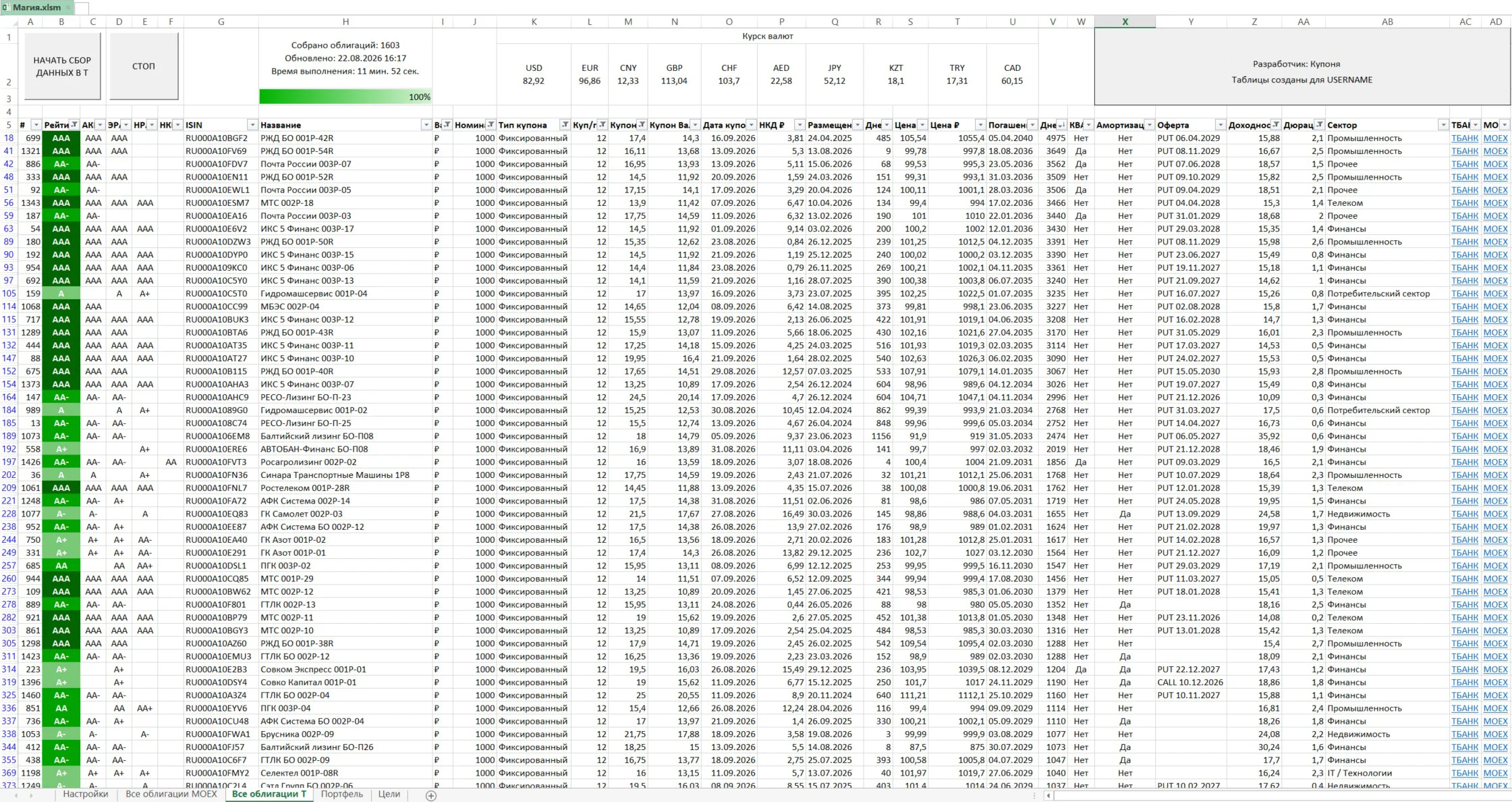Expand the Оферта column filter dropdown
1512x802 pixels.
coord(1220,125)
